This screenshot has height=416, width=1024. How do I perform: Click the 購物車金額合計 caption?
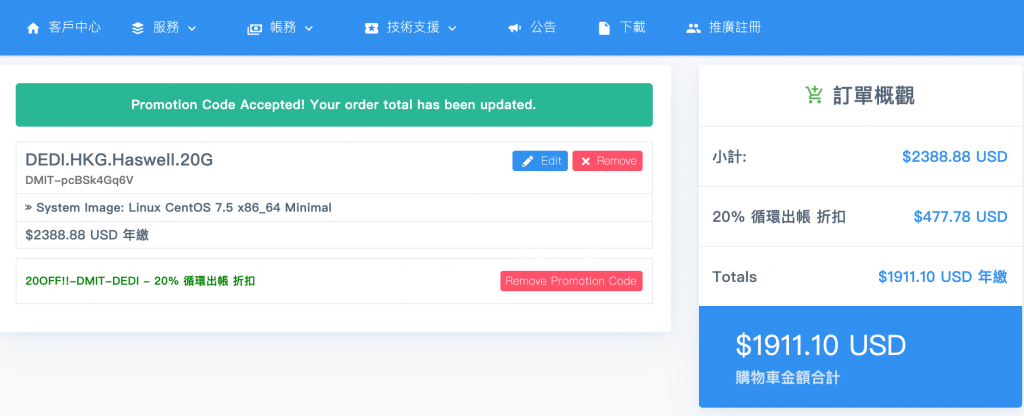(788, 378)
